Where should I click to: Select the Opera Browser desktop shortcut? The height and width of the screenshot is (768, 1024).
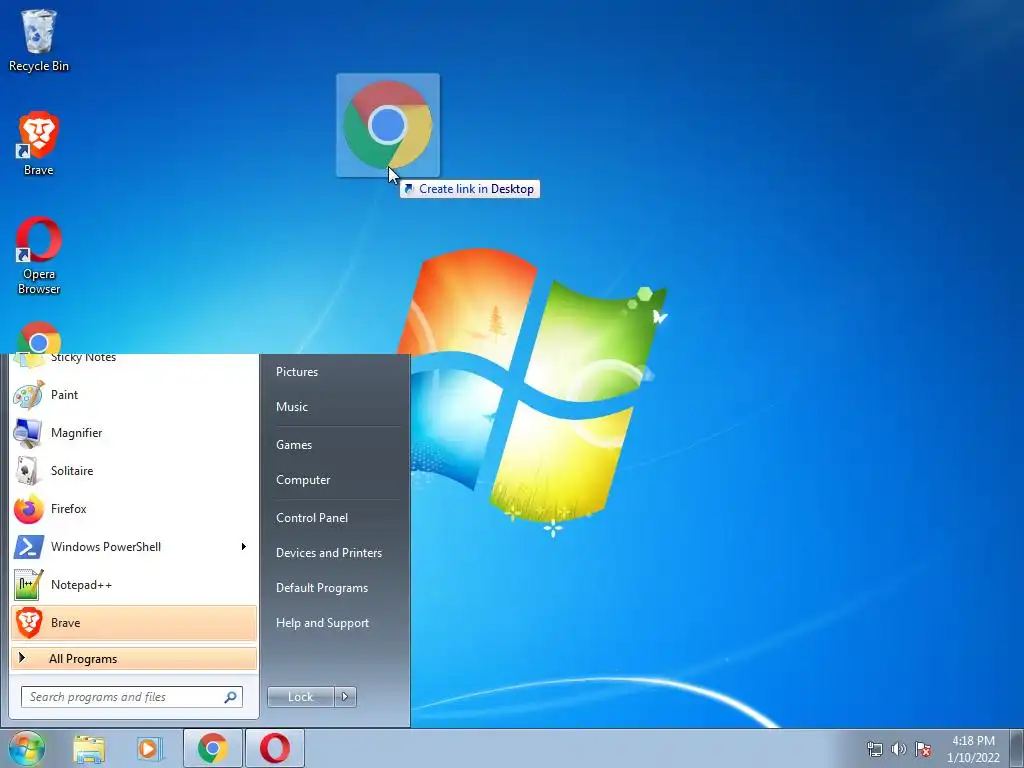tap(39, 240)
